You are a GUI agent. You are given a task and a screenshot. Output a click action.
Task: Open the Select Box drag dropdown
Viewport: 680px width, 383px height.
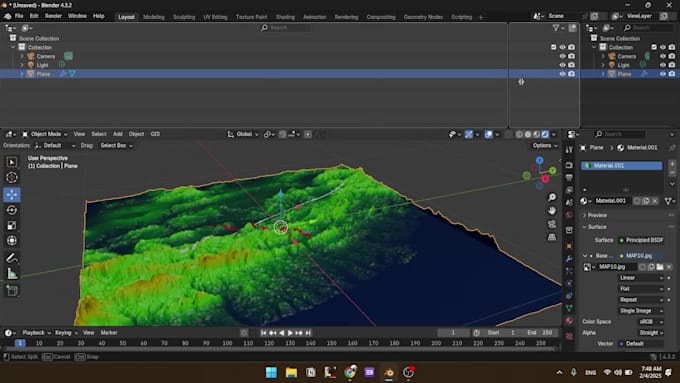116,145
